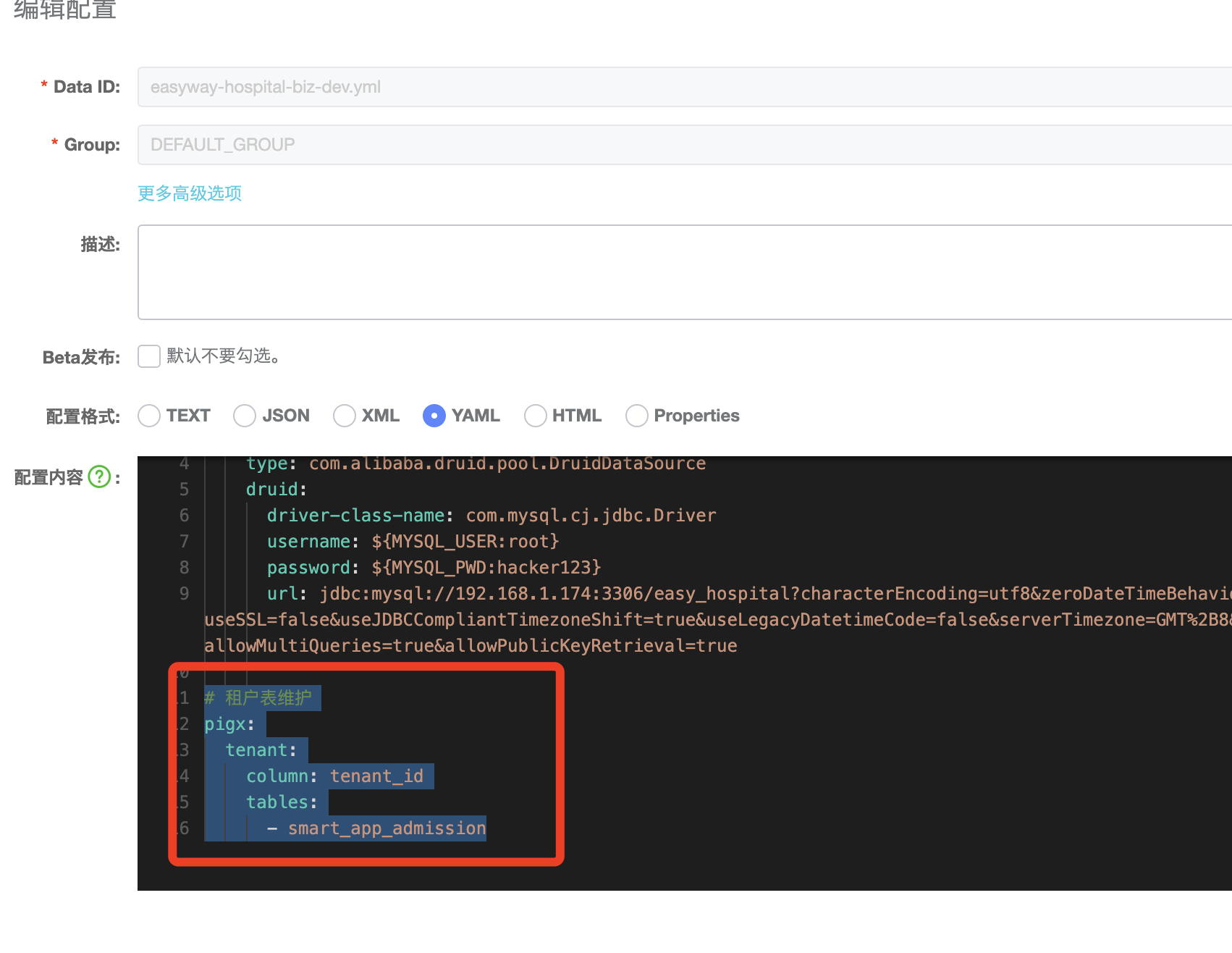Image resolution: width=1232 pixels, height=953 pixels.
Task: Click the '# 租户表维护' comment line
Action: (258, 698)
